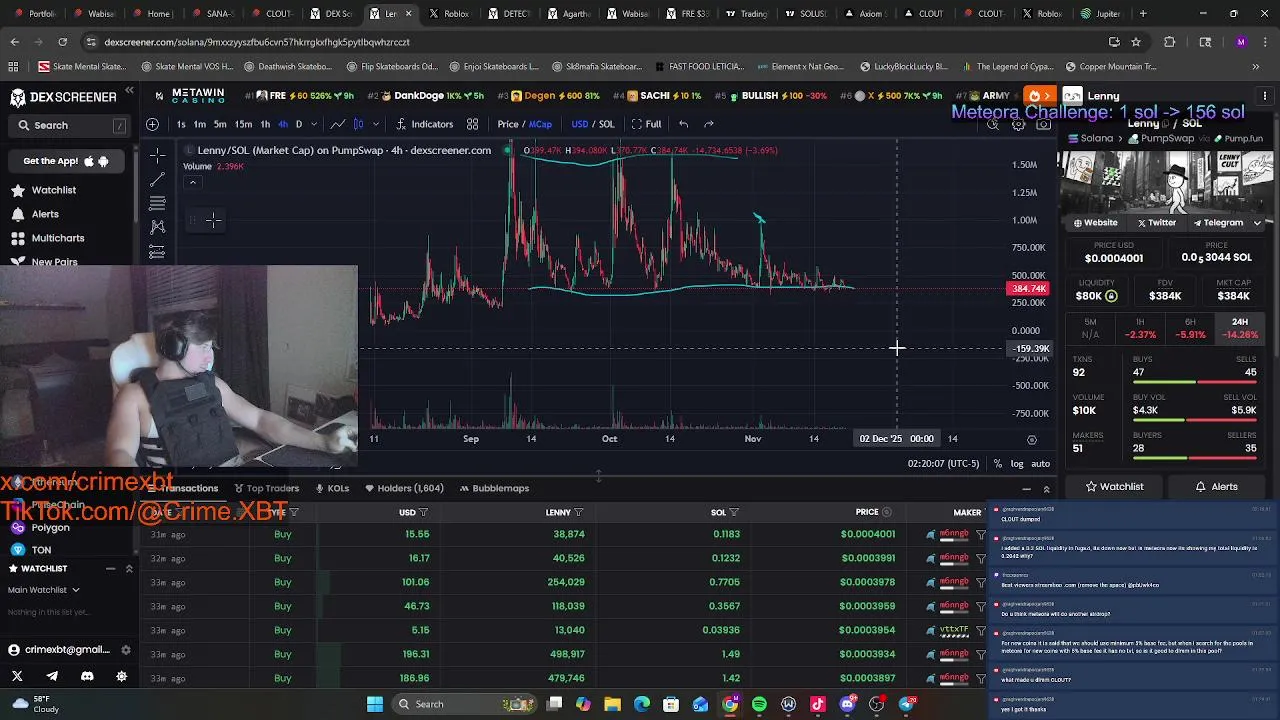Open the Indicators menu
This screenshot has height=720, width=1280.
pos(425,124)
